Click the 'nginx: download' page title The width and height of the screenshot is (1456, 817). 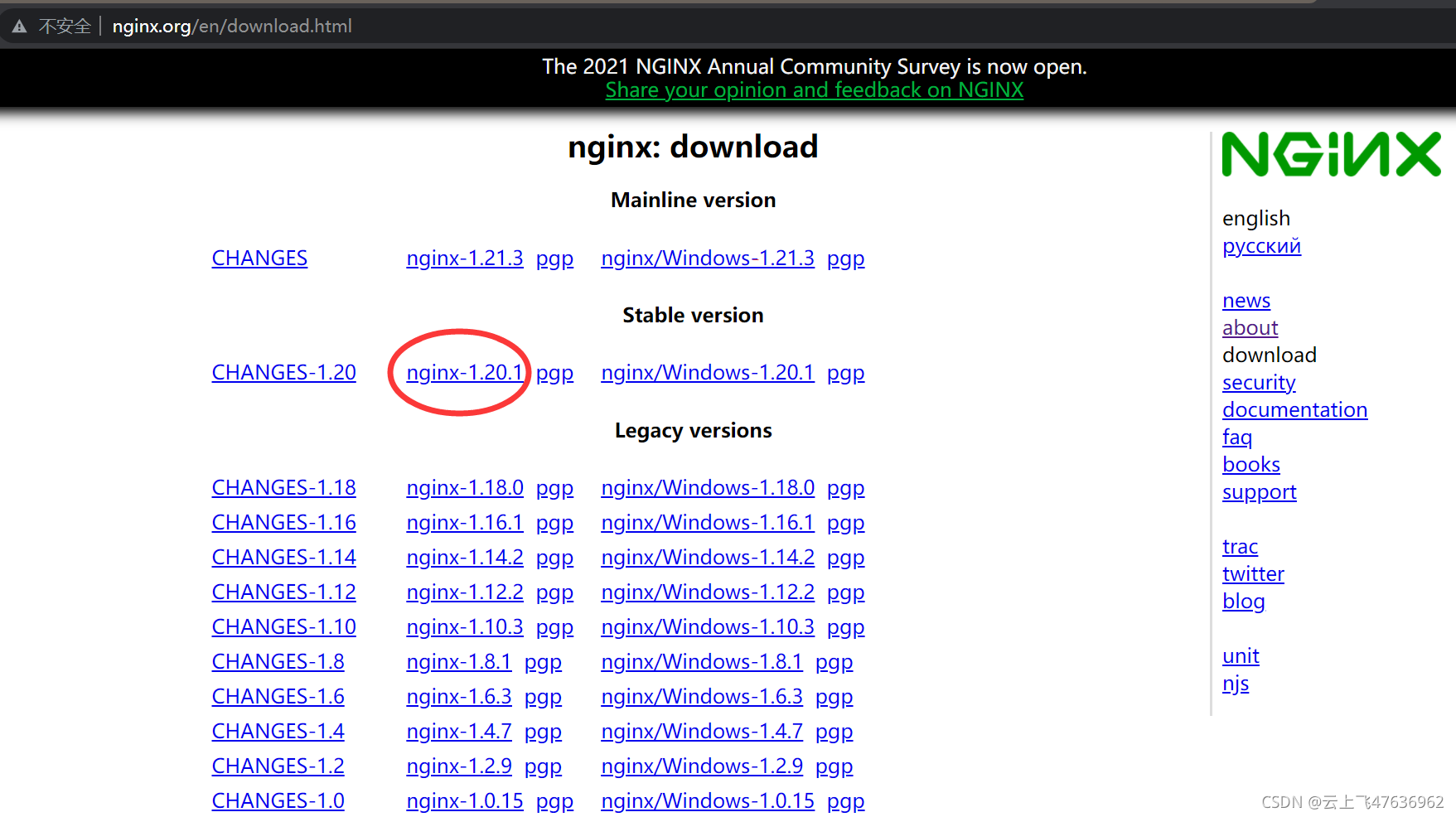(693, 147)
